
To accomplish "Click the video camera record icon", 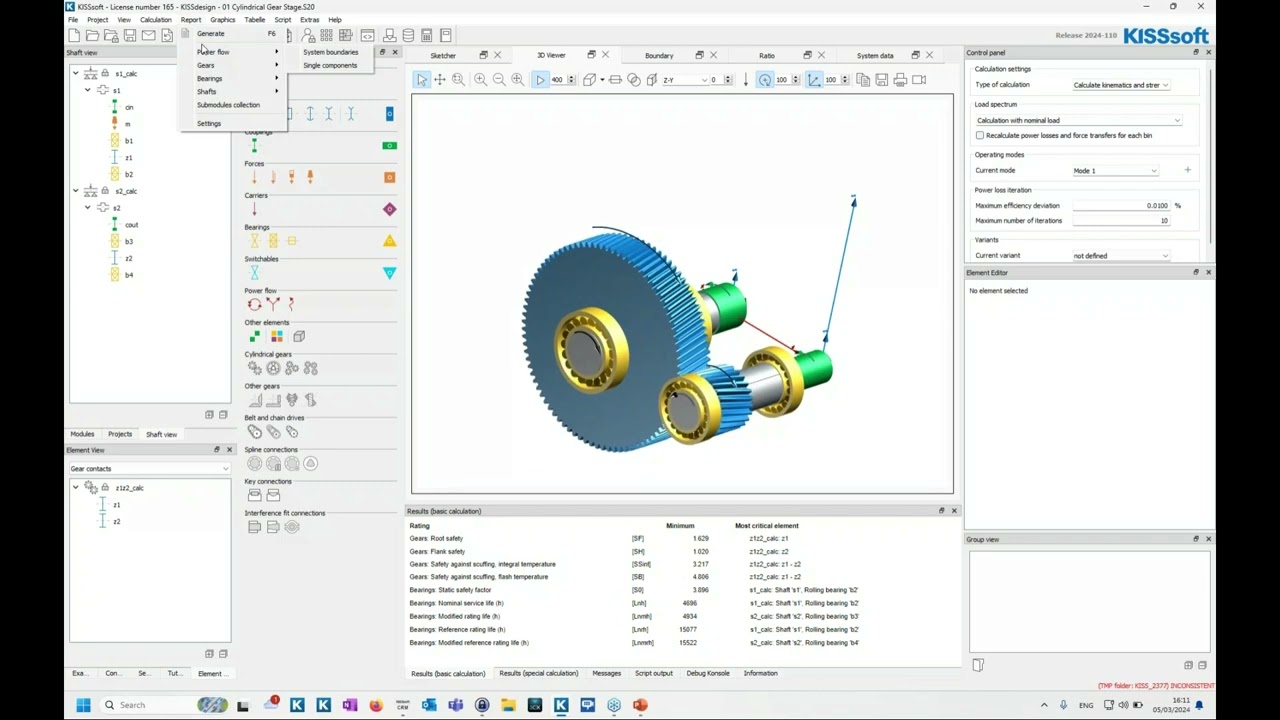I will point(919,80).
